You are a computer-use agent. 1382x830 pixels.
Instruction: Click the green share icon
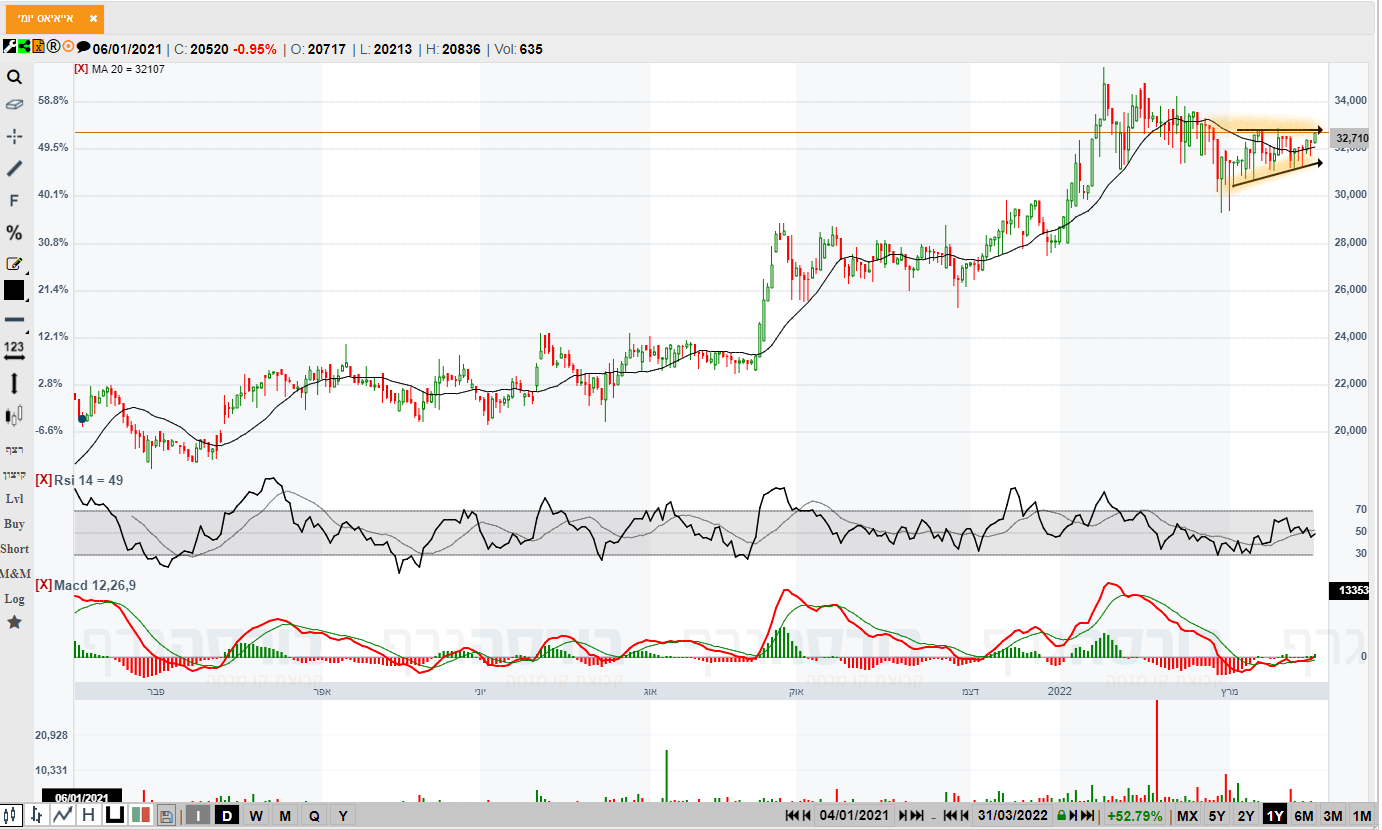(24, 47)
